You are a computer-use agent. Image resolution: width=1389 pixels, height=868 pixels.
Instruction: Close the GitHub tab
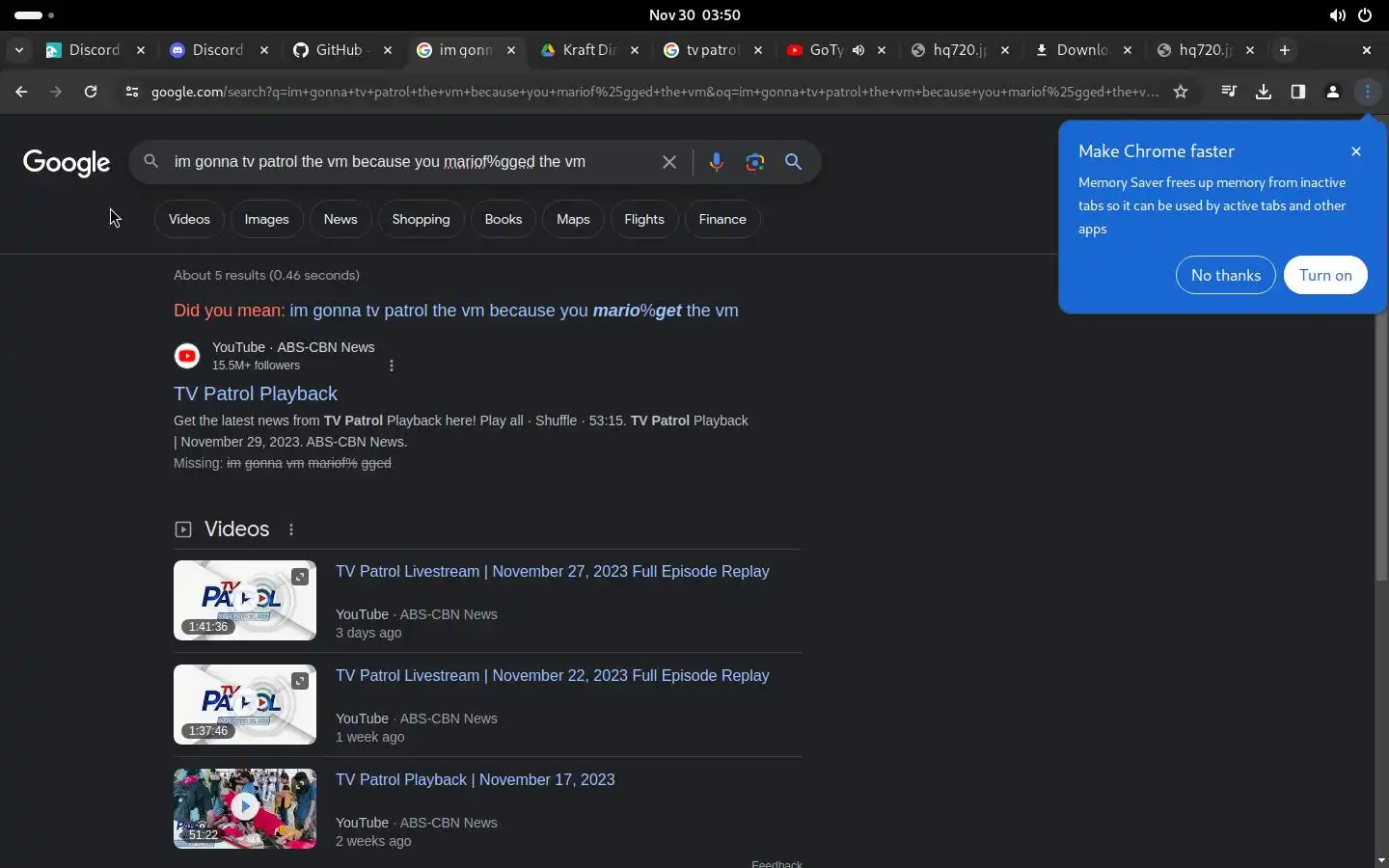(388, 50)
